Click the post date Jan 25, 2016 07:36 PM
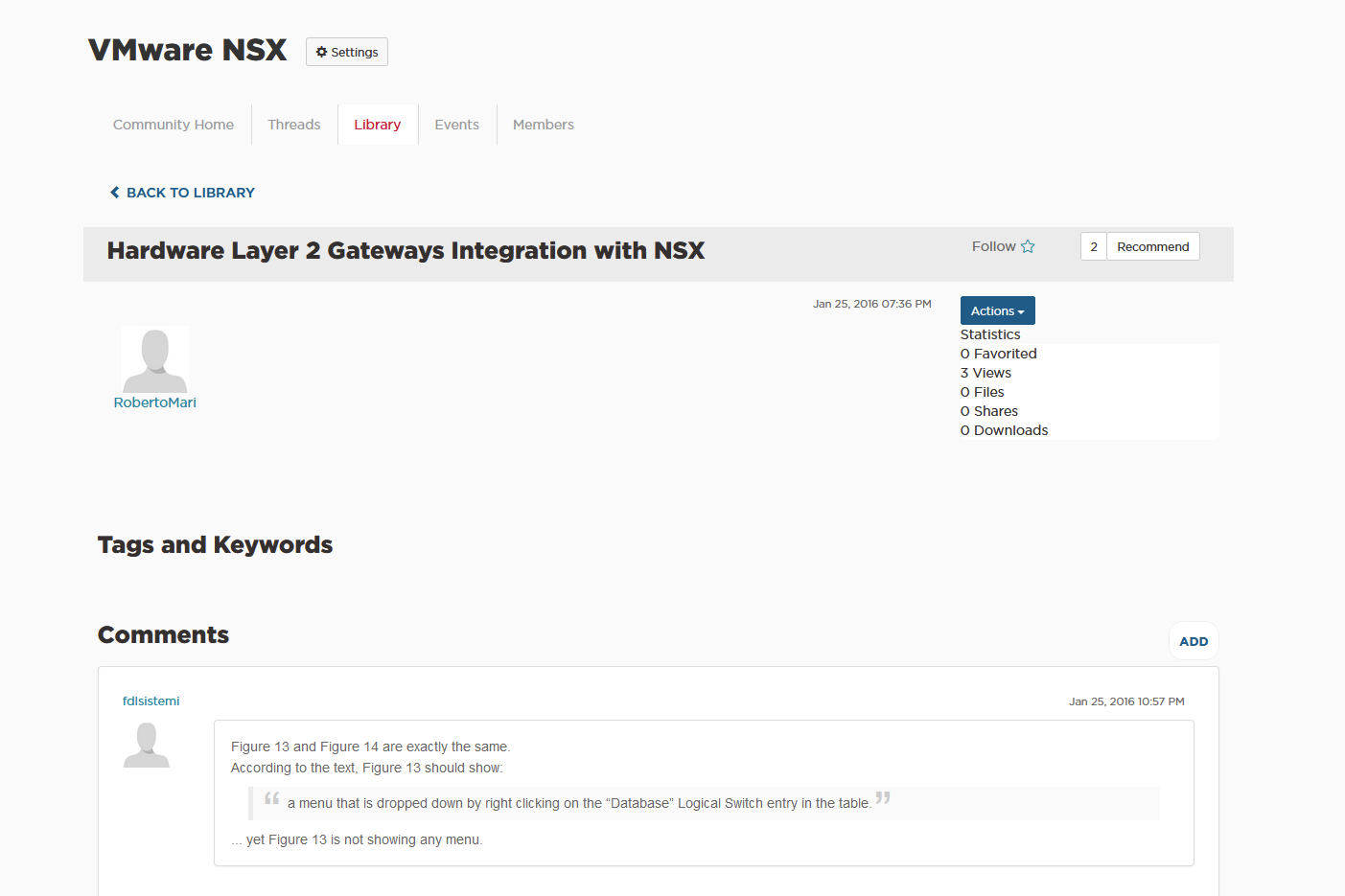Image resolution: width=1345 pixels, height=896 pixels. click(872, 304)
